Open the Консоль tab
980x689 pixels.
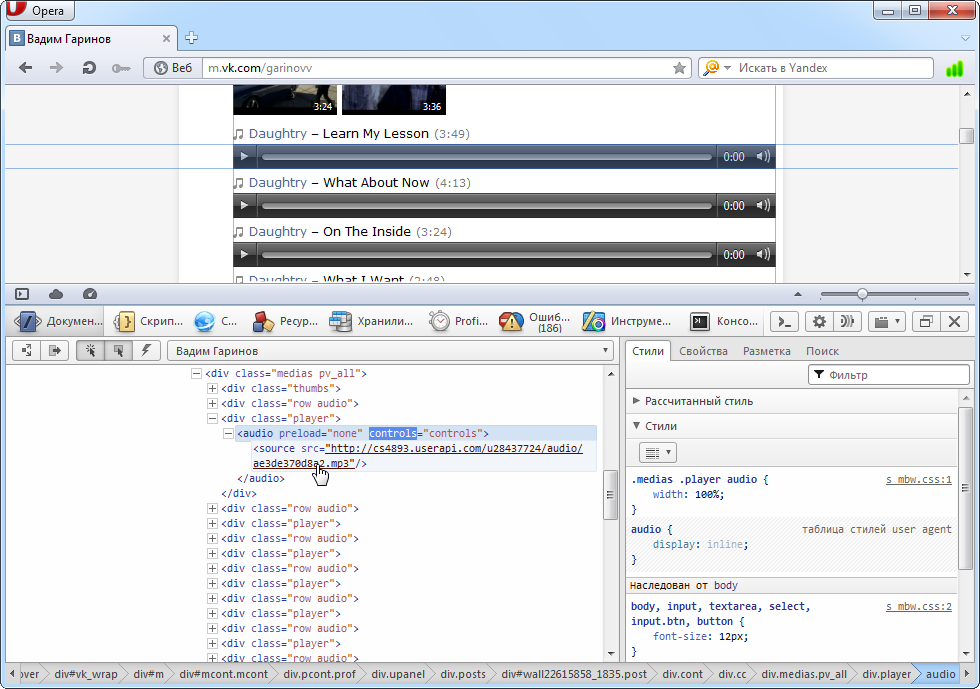[x=724, y=321]
